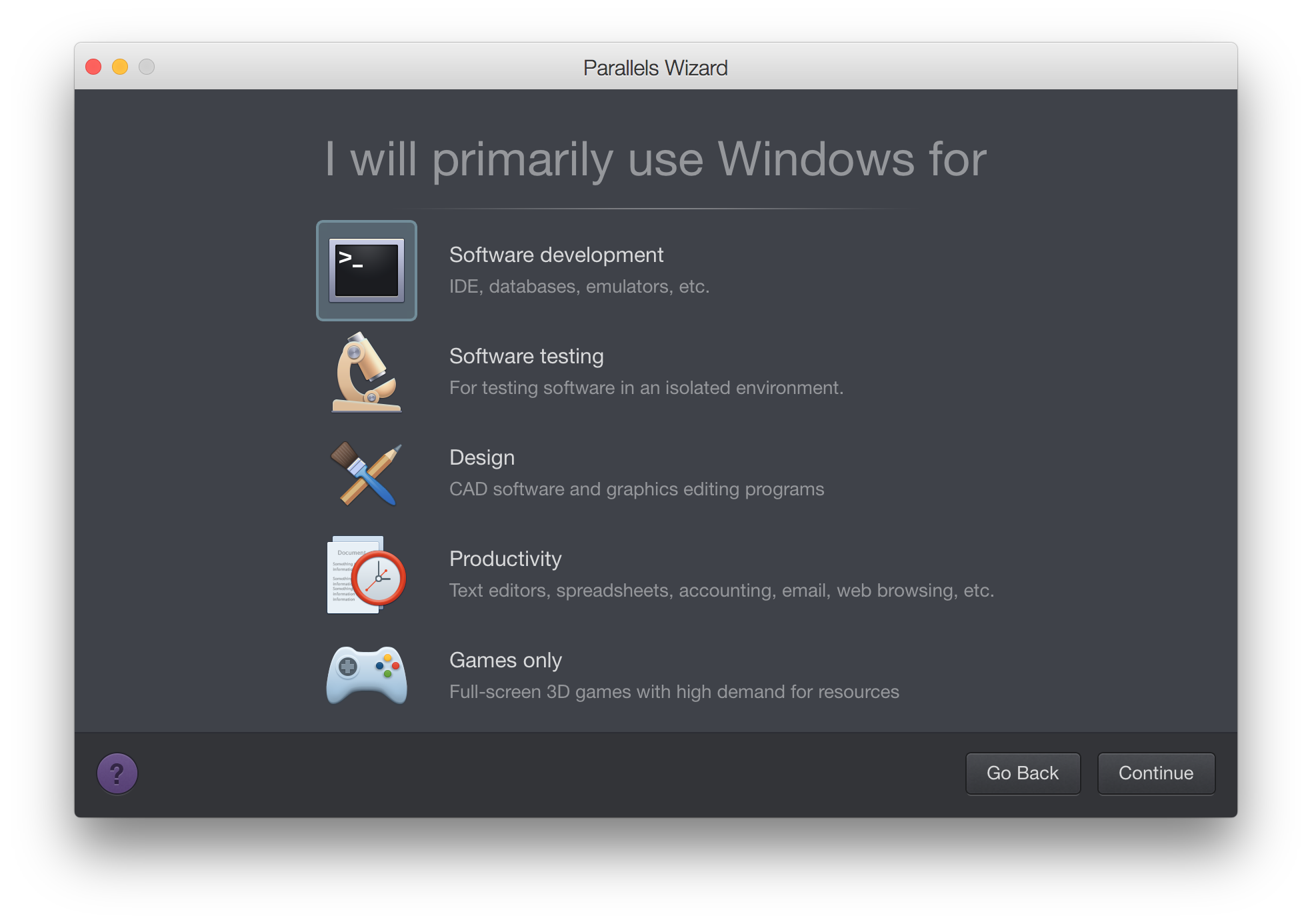Open help with the purple question mark
Viewport: 1312px width, 924px height.
pos(117,773)
